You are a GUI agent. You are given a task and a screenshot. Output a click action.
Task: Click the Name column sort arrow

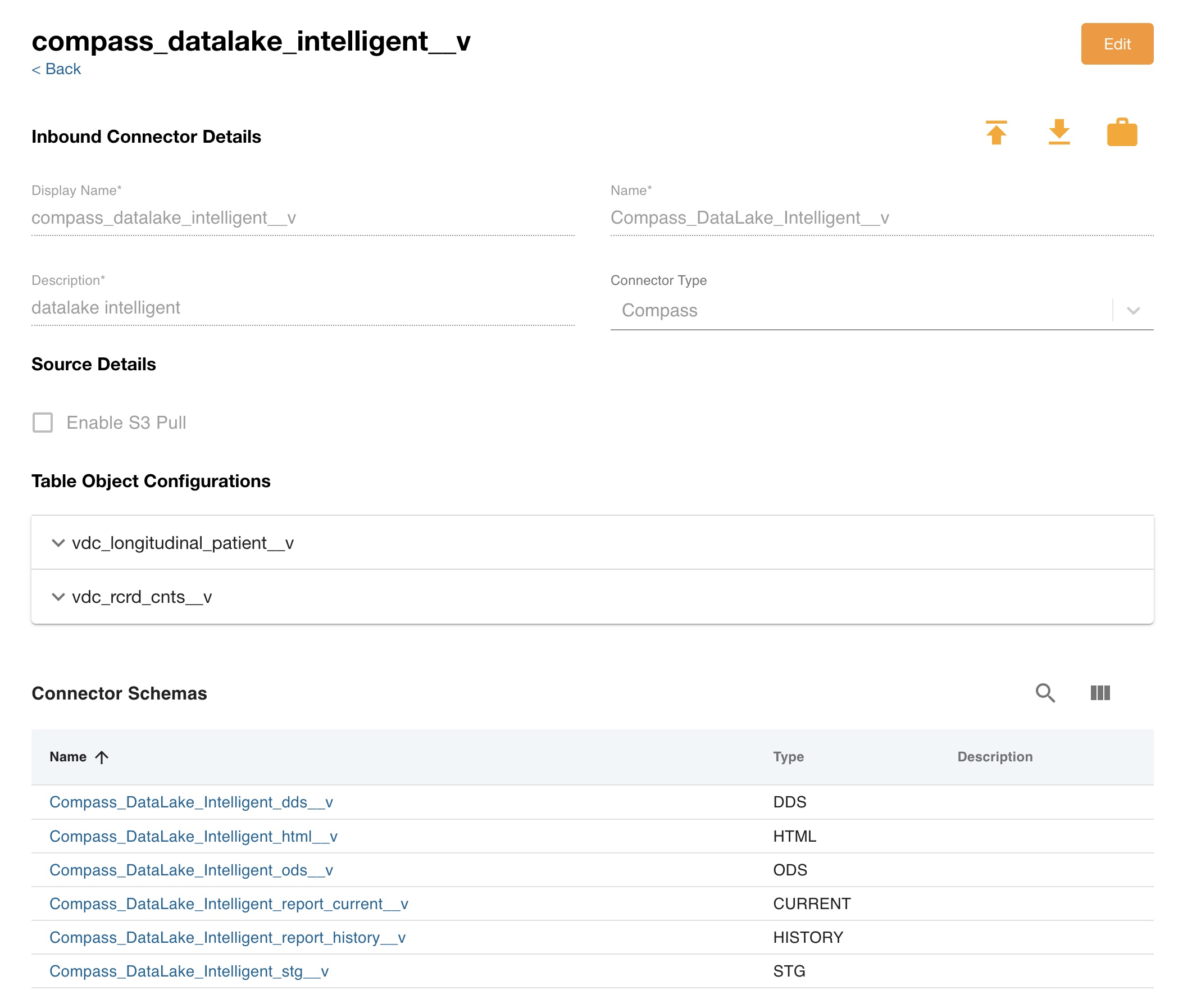point(102,757)
